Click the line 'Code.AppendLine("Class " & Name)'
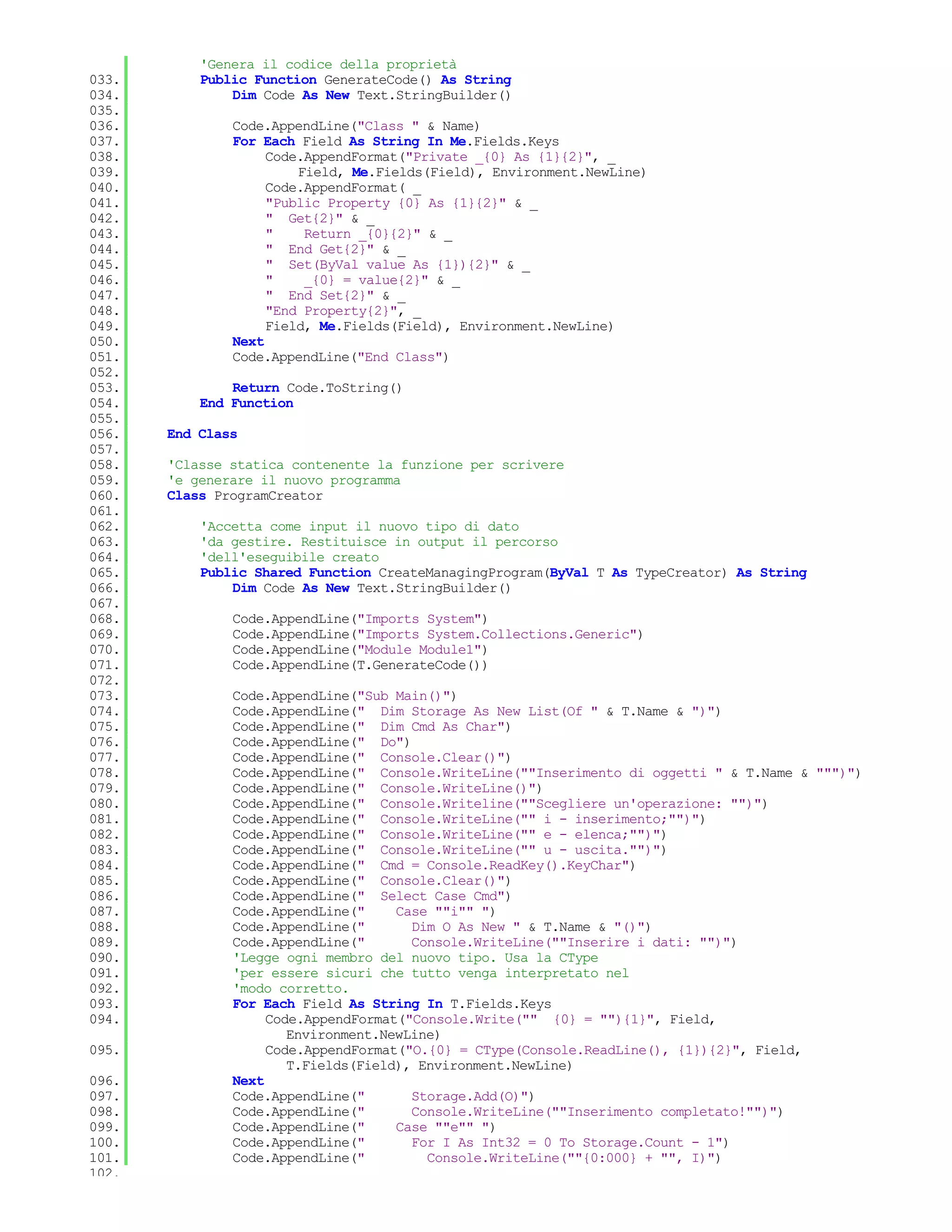 pyautogui.click(x=356, y=126)
